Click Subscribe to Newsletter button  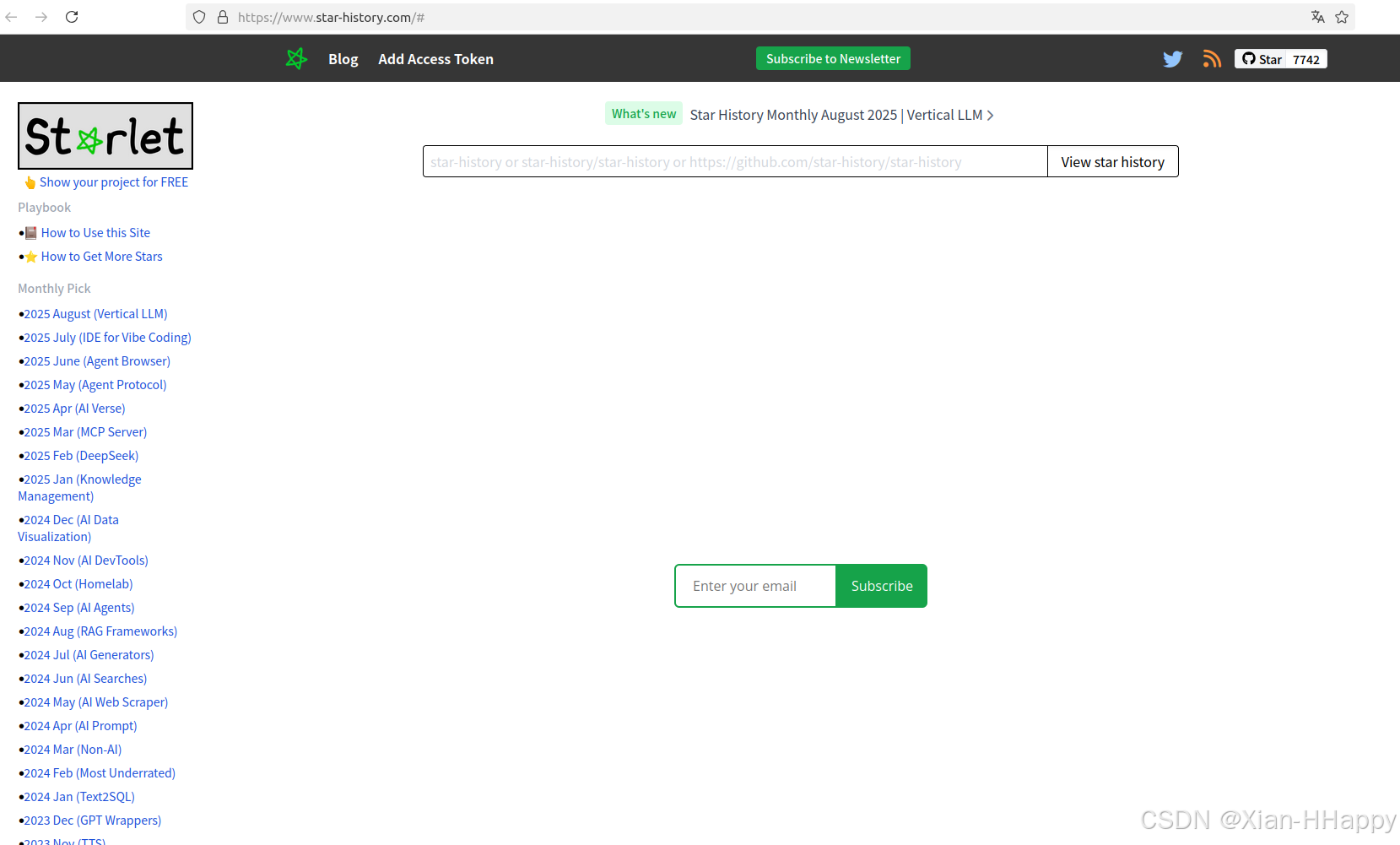click(x=833, y=58)
